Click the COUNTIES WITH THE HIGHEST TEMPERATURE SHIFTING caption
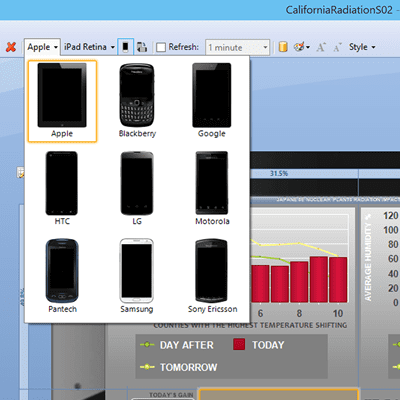400x400 pixels. click(250, 325)
